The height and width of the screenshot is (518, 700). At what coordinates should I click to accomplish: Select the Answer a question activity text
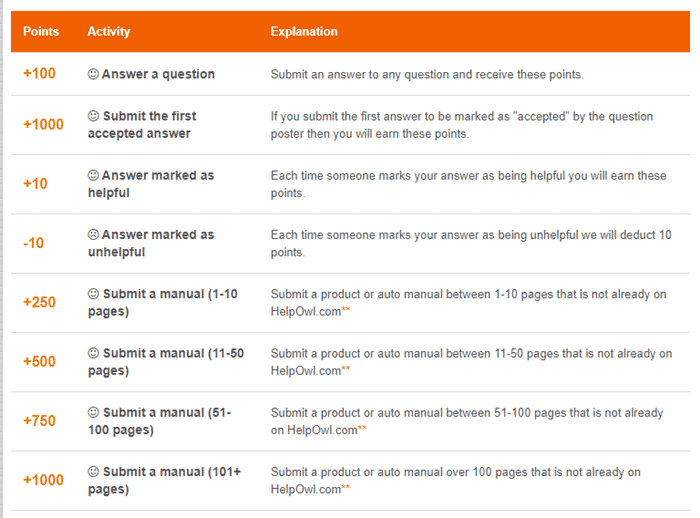(x=158, y=74)
